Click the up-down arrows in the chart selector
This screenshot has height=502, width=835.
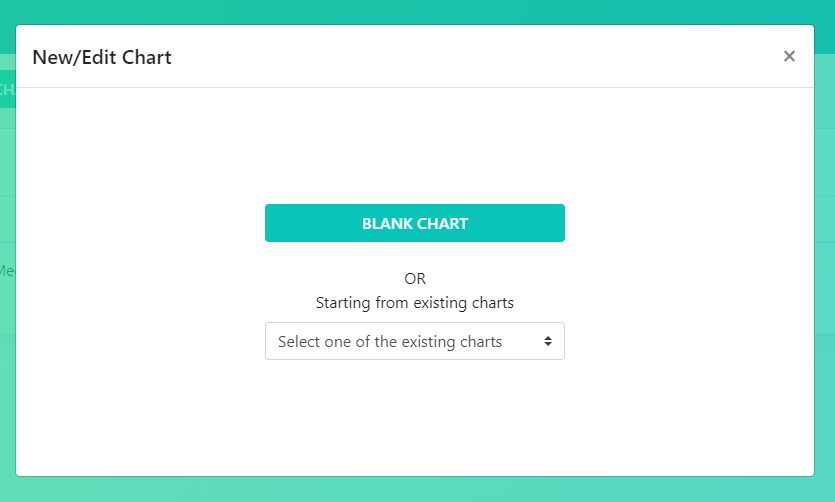(x=548, y=341)
